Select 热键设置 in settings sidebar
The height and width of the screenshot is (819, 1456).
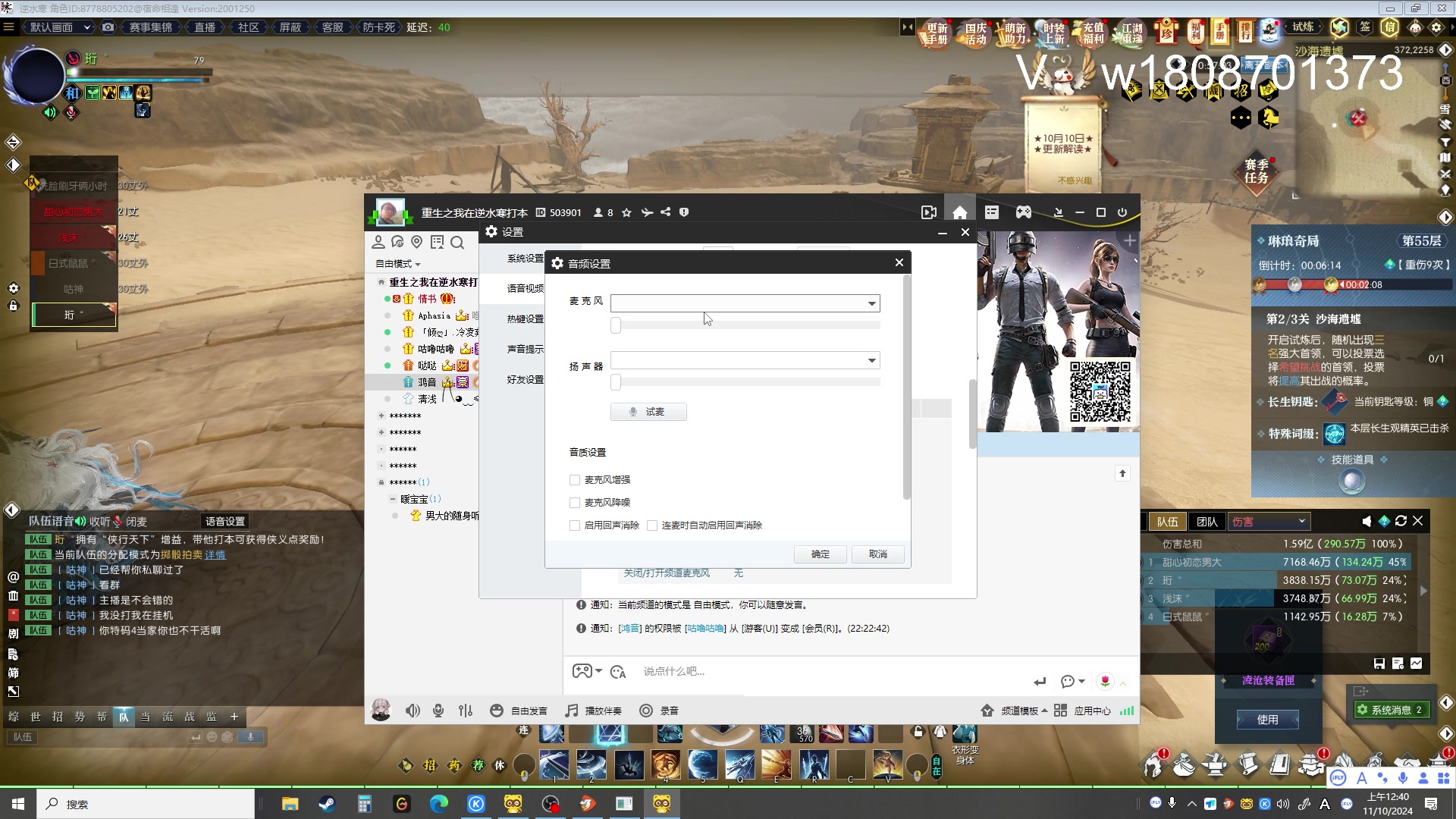tap(526, 319)
